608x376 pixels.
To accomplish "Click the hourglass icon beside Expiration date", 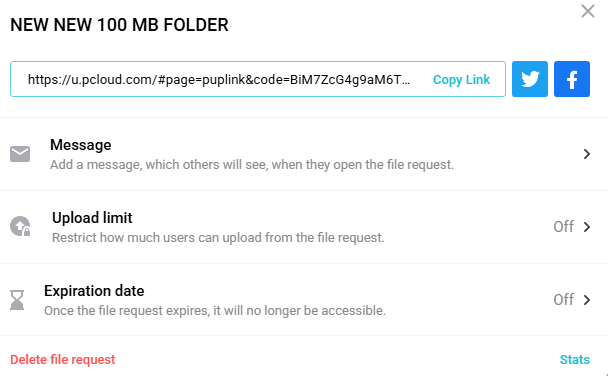I will pyautogui.click(x=17, y=300).
